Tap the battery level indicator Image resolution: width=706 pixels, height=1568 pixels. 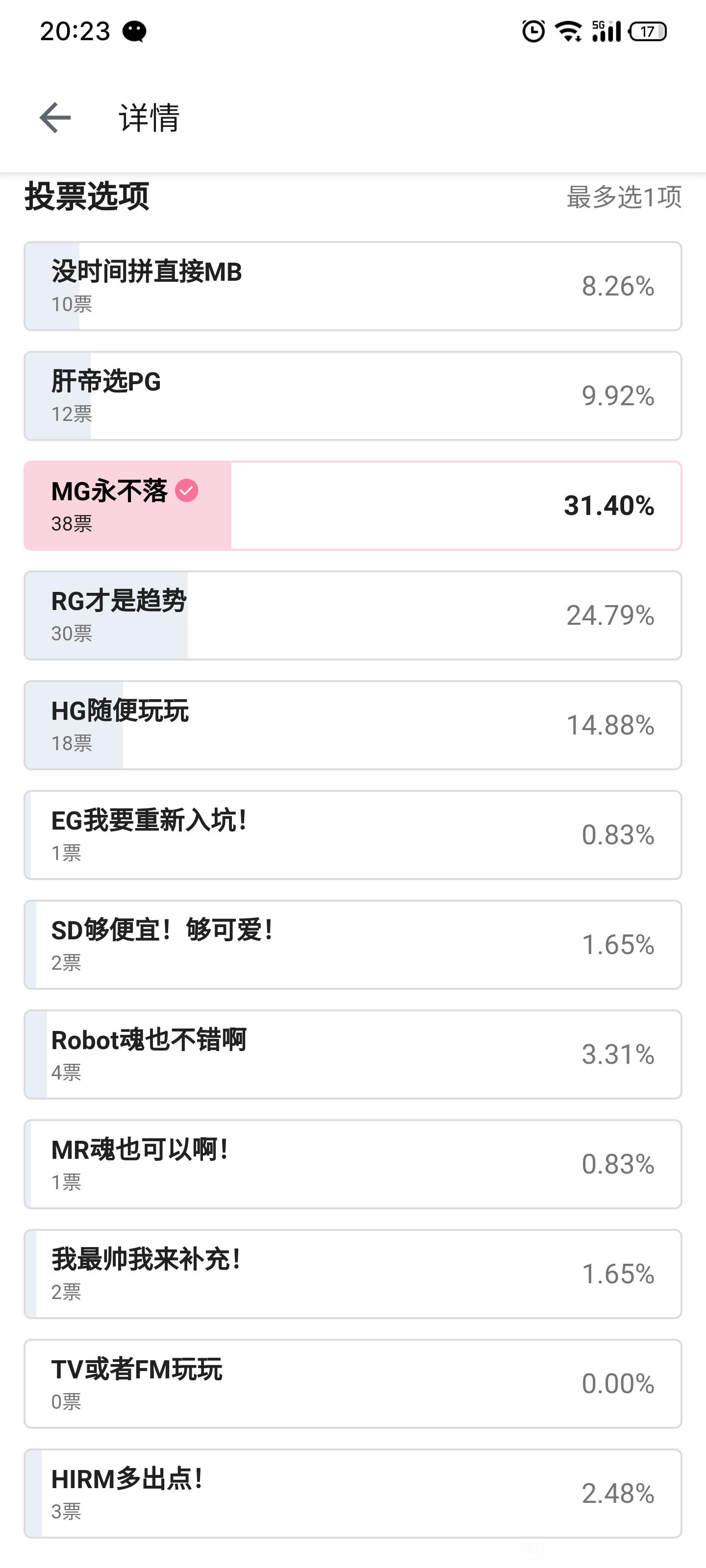(648, 31)
